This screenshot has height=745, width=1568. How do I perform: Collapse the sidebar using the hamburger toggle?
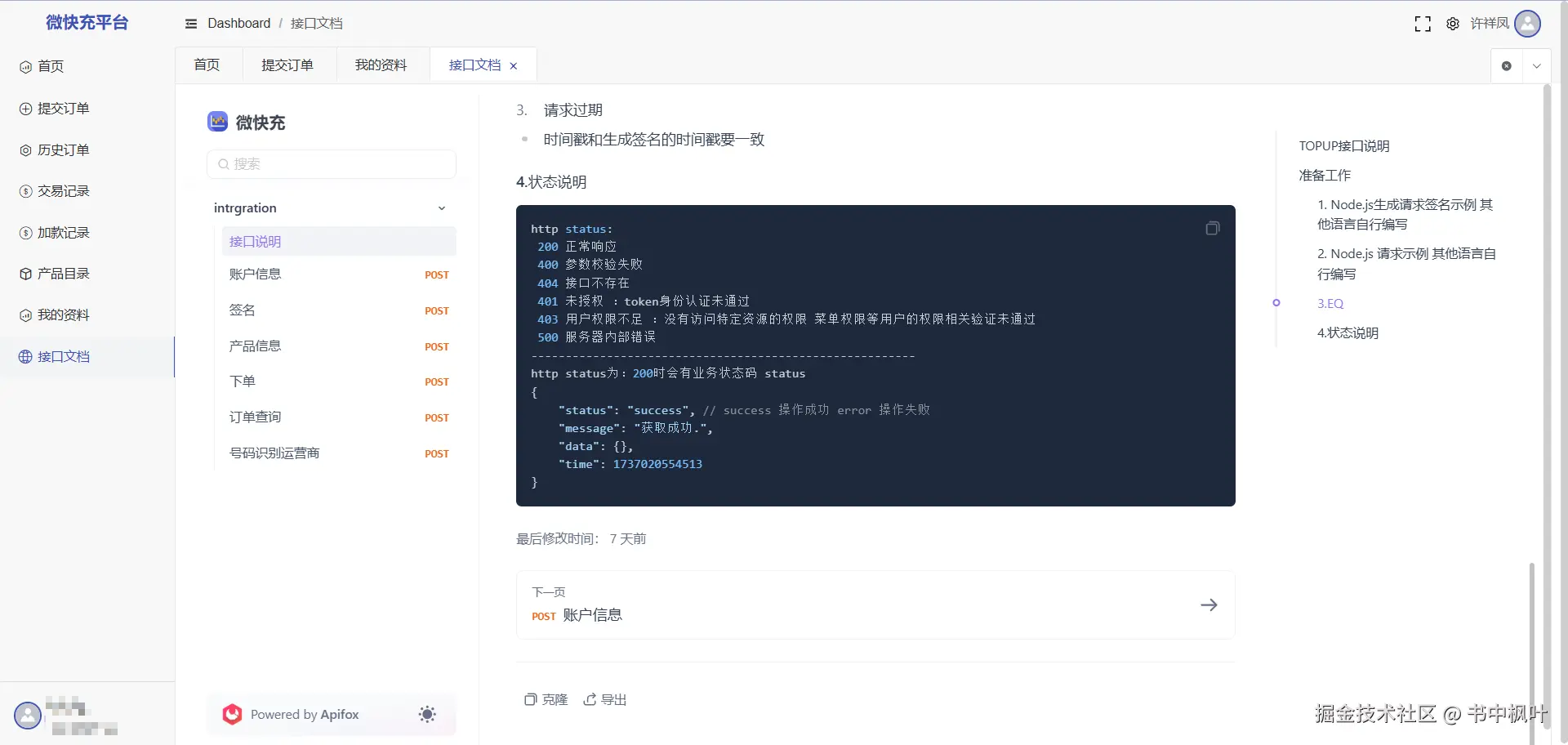click(x=191, y=23)
